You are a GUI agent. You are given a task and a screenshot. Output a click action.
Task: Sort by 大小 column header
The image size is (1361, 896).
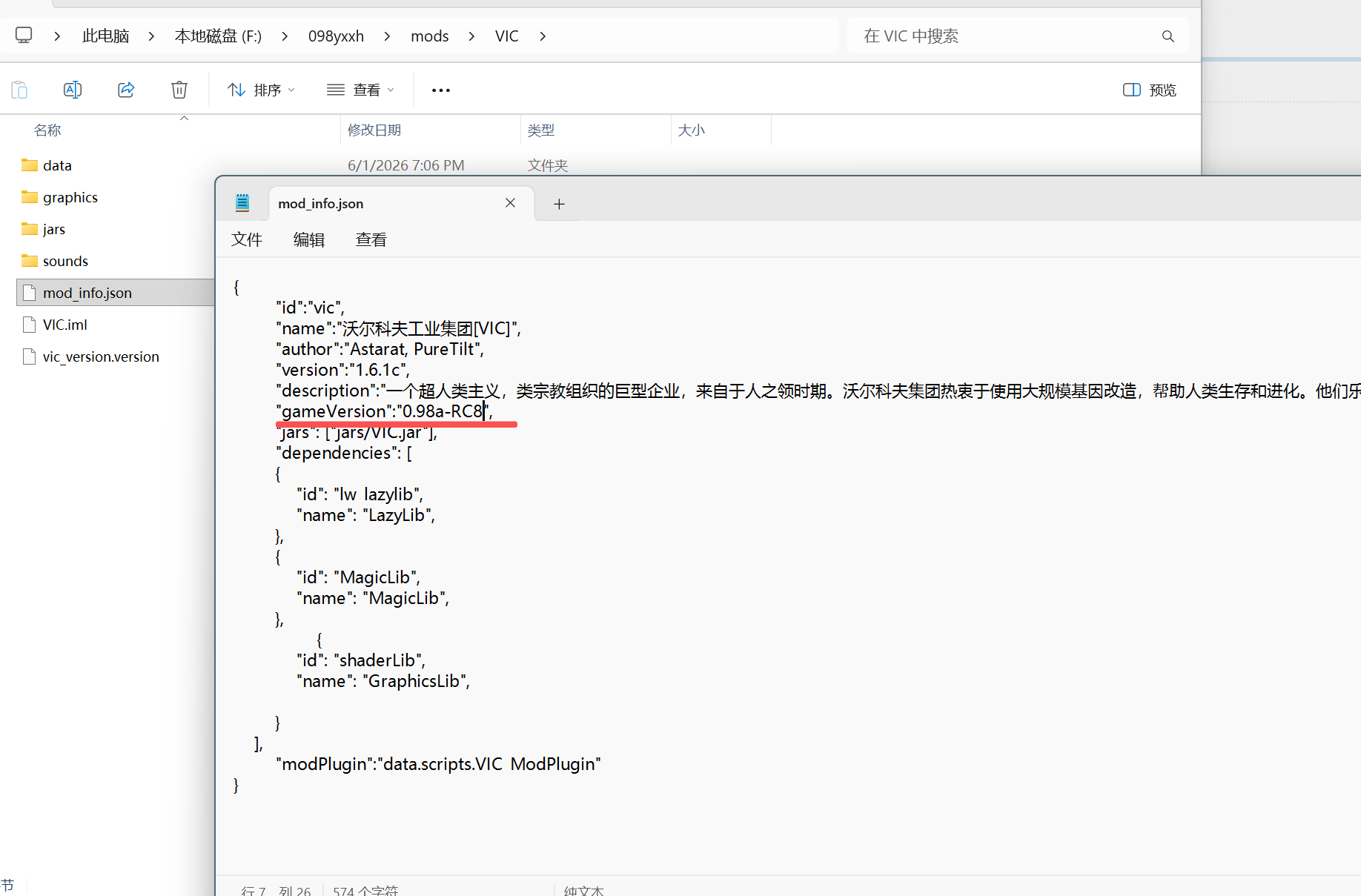tap(692, 130)
